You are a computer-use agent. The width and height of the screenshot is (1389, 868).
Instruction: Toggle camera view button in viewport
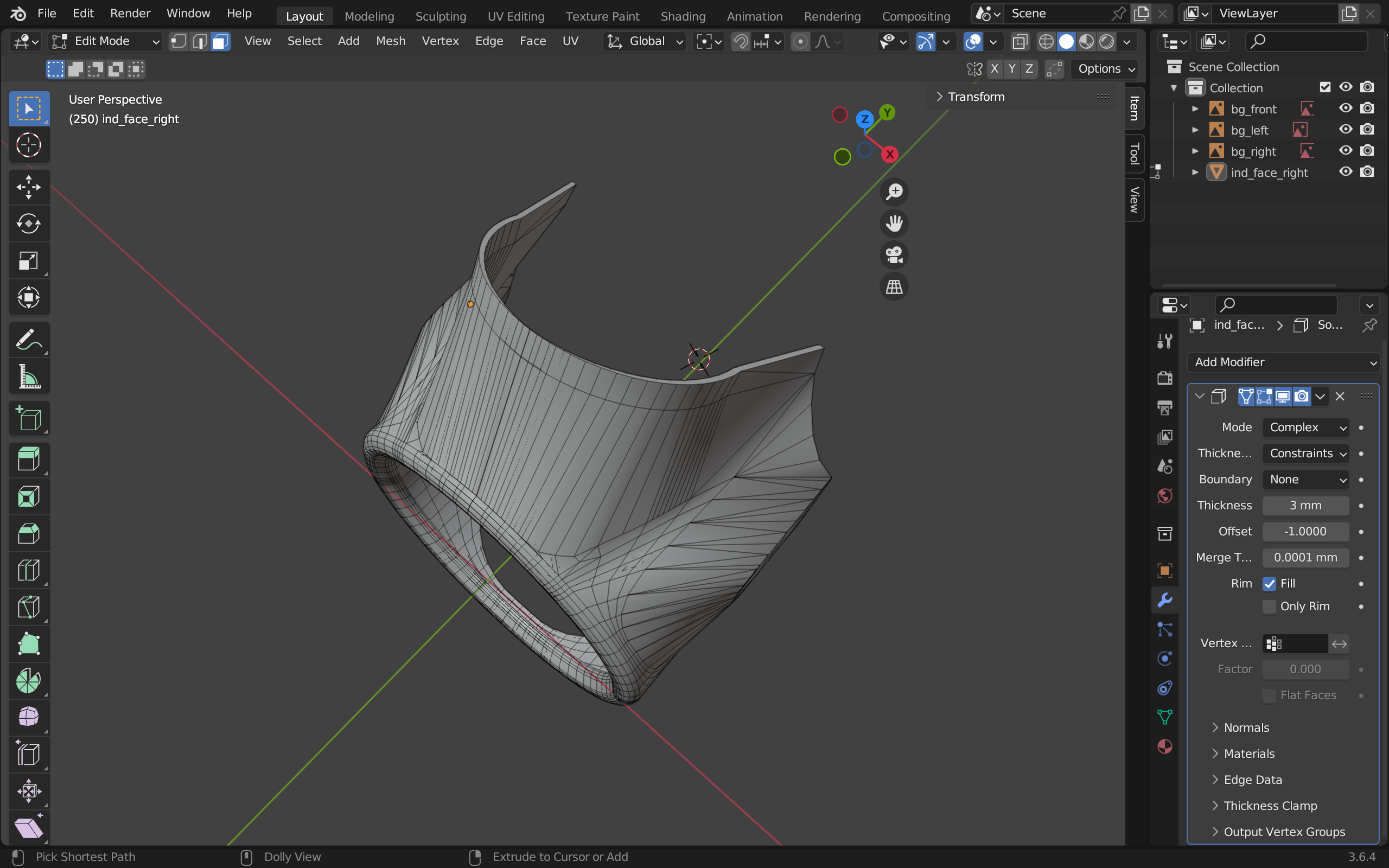pos(894,255)
